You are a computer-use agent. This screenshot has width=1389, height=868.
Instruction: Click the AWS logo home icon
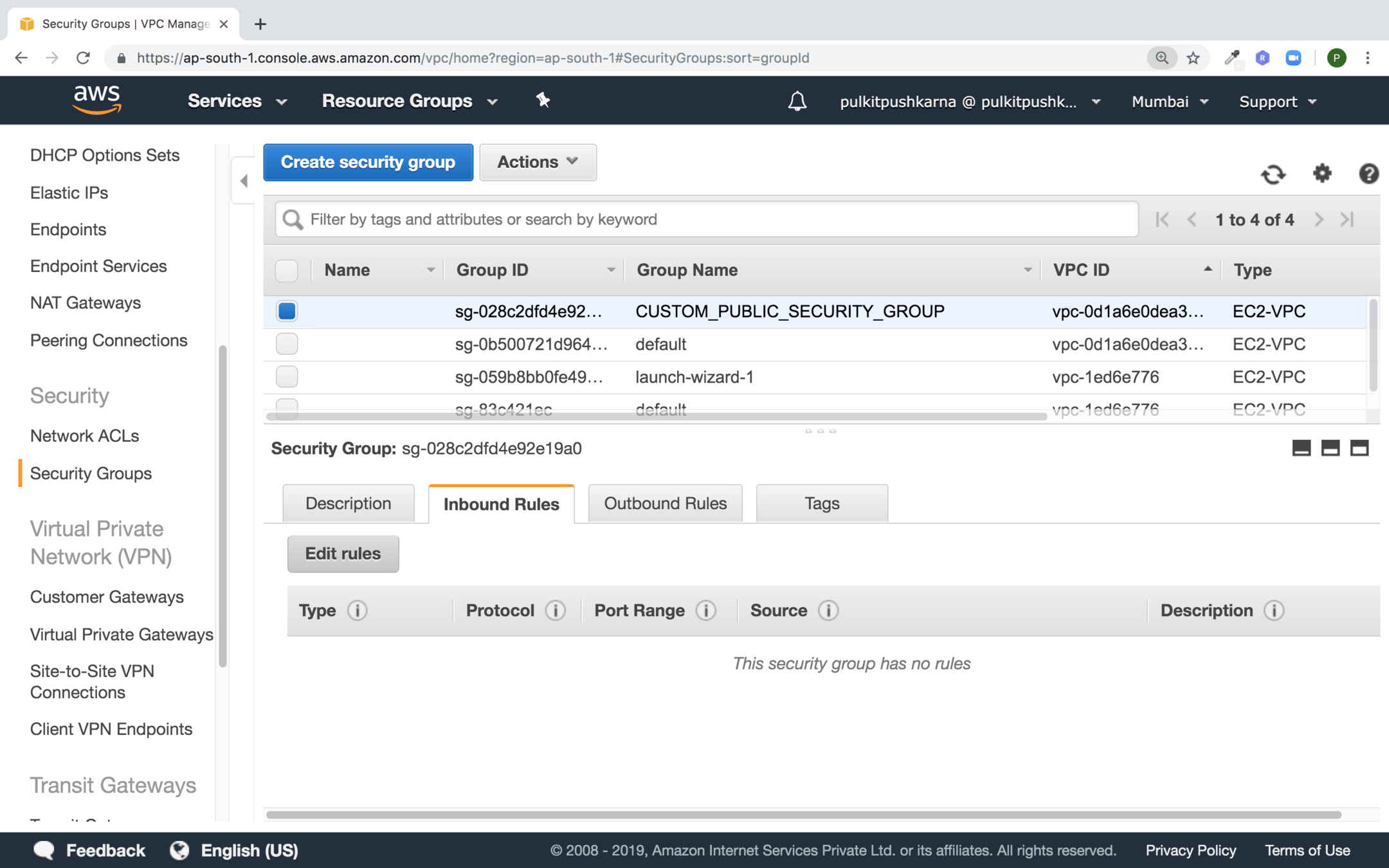click(97, 100)
